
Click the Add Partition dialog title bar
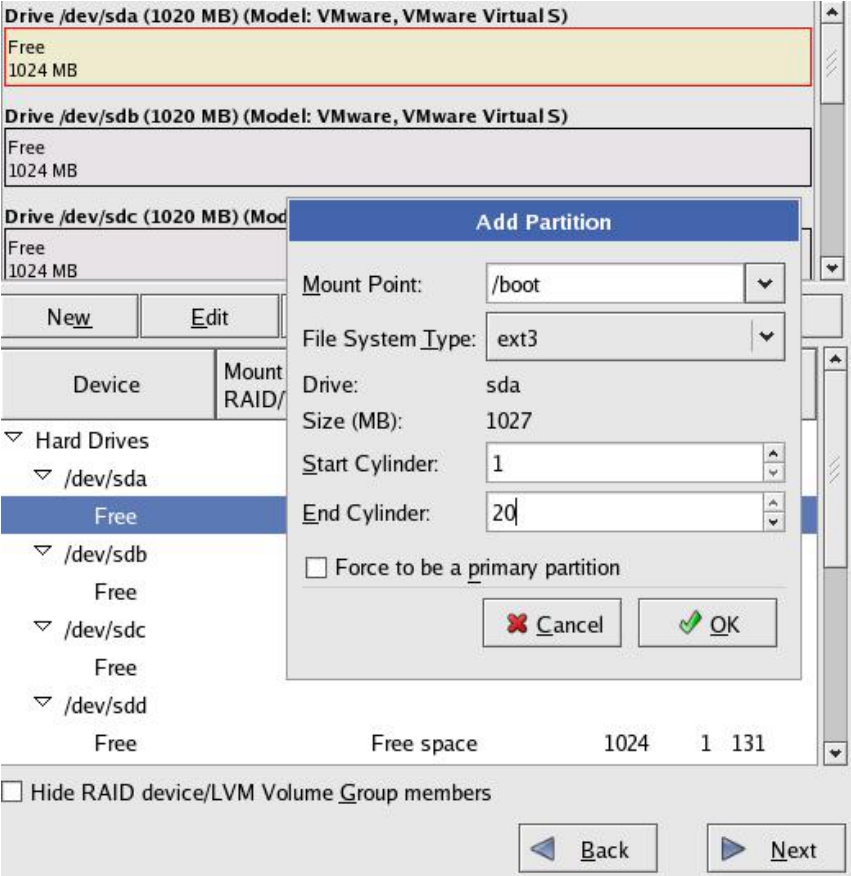pos(544,222)
